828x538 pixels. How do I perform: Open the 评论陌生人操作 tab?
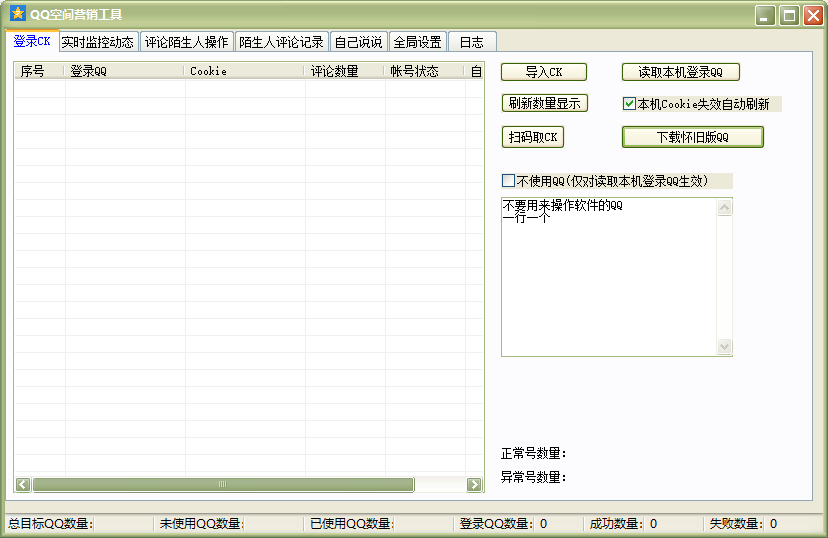pos(187,43)
